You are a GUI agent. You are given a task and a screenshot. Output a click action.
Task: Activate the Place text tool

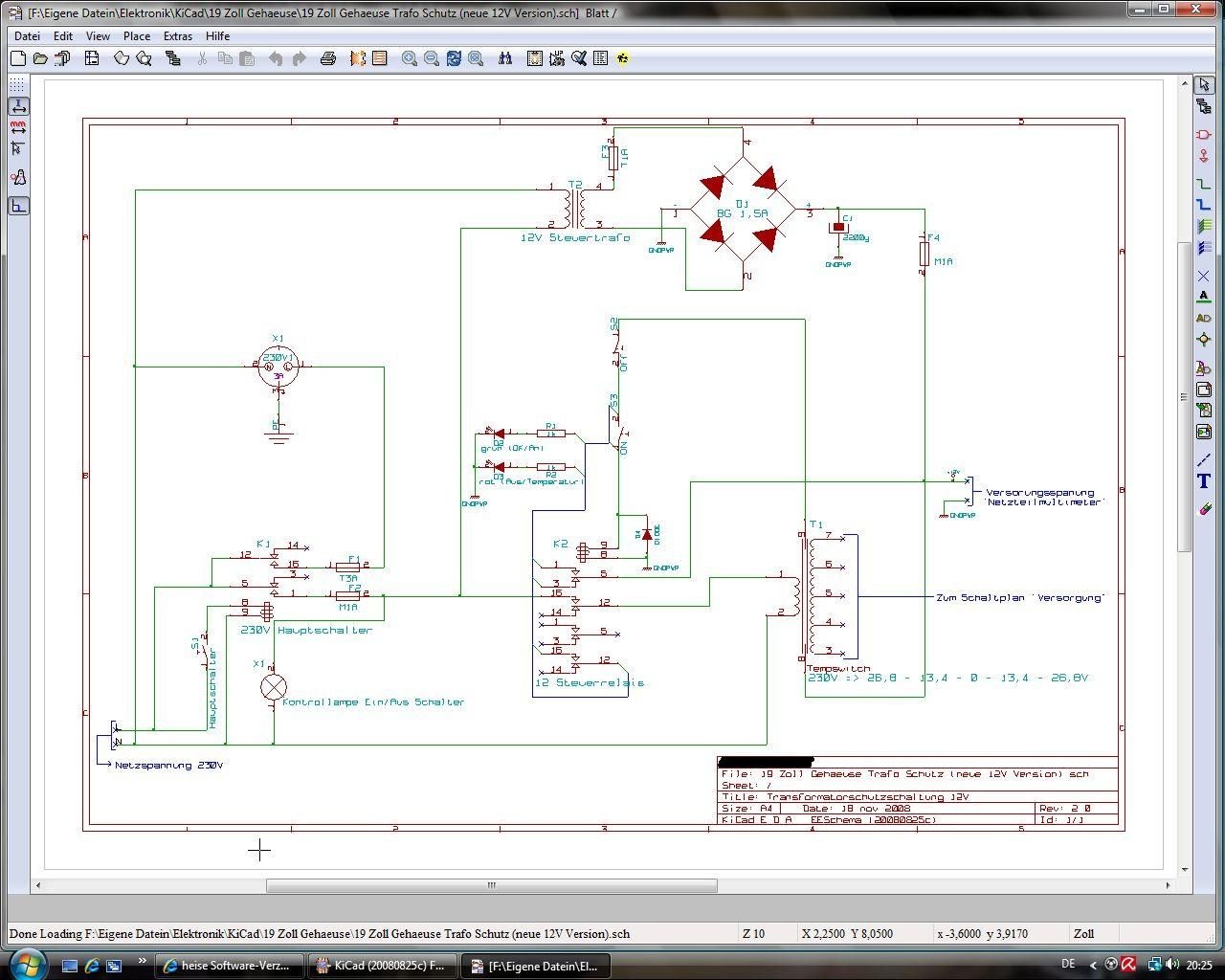1204,481
